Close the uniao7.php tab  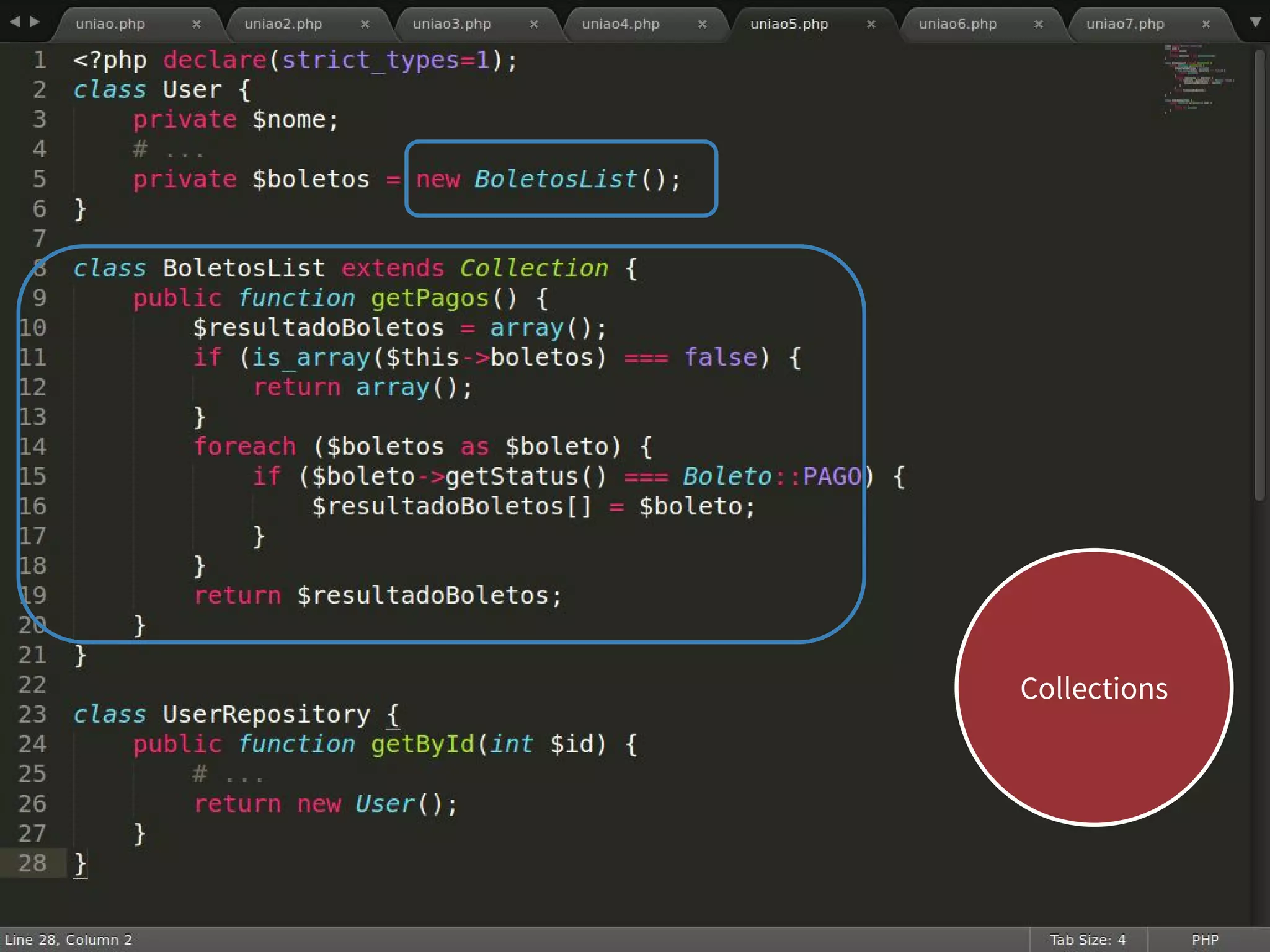(1206, 24)
